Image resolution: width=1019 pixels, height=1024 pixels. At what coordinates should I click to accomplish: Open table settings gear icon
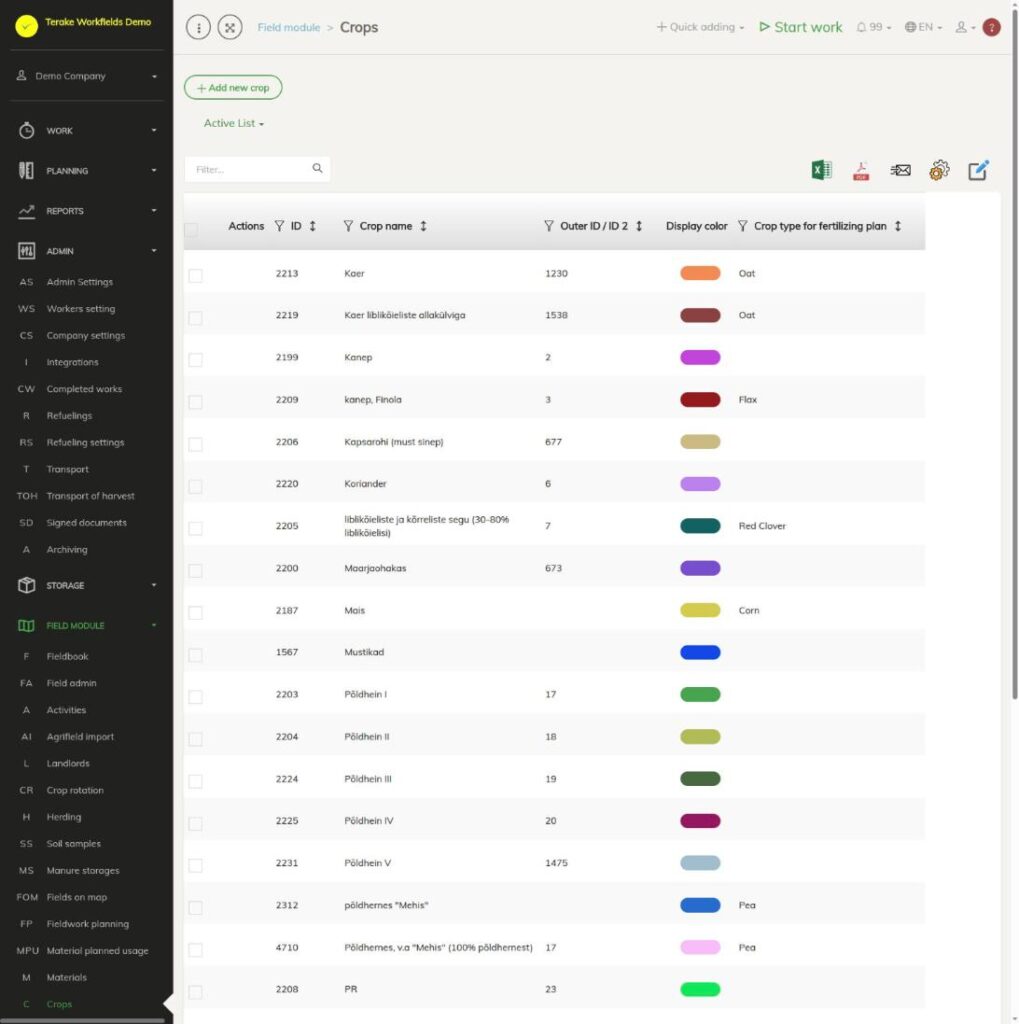939,170
